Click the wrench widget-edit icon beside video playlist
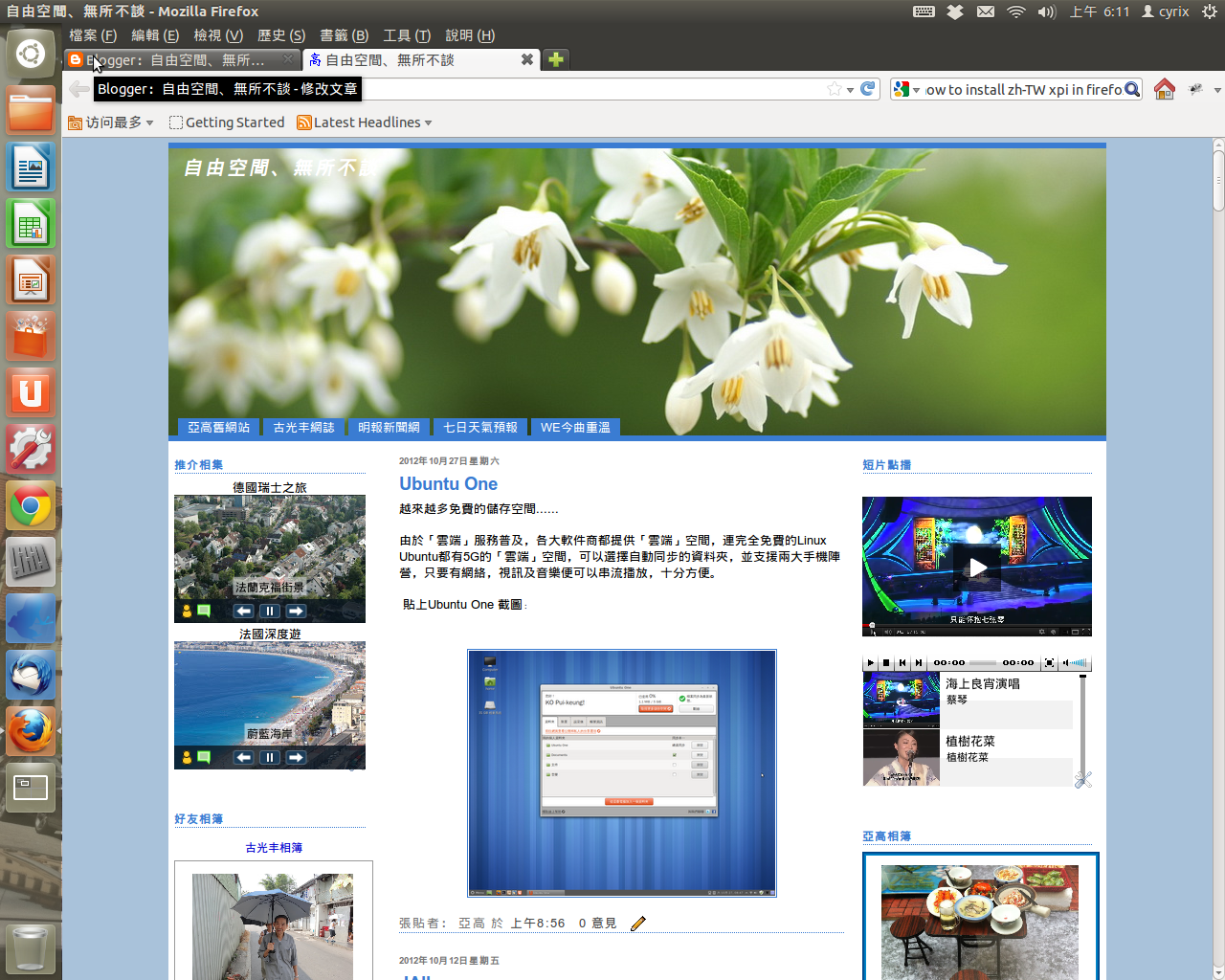This screenshot has height=980, width=1225. click(x=1082, y=780)
